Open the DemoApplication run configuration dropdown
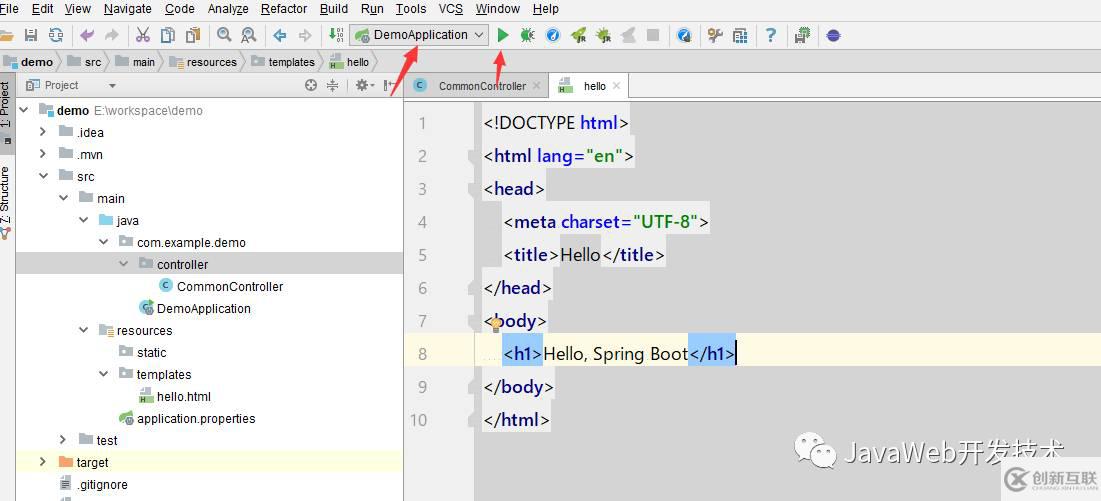Viewport: 1101px width, 501px height. 419,35
